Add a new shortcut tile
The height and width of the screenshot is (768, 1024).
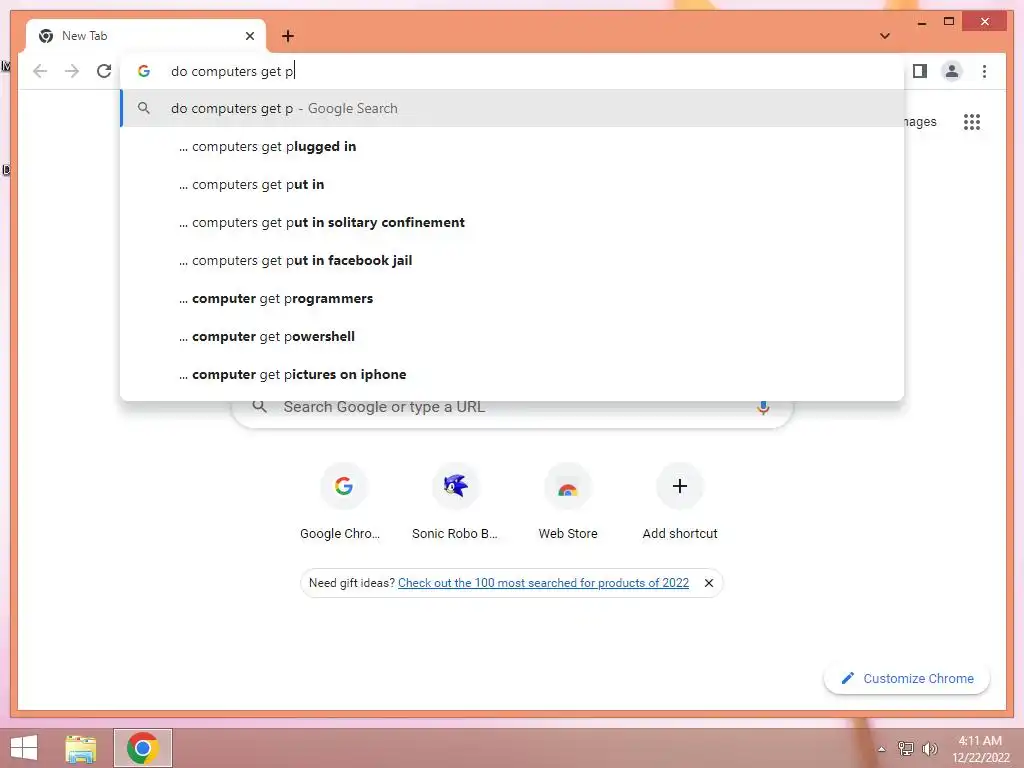pyautogui.click(x=680, y=502)
